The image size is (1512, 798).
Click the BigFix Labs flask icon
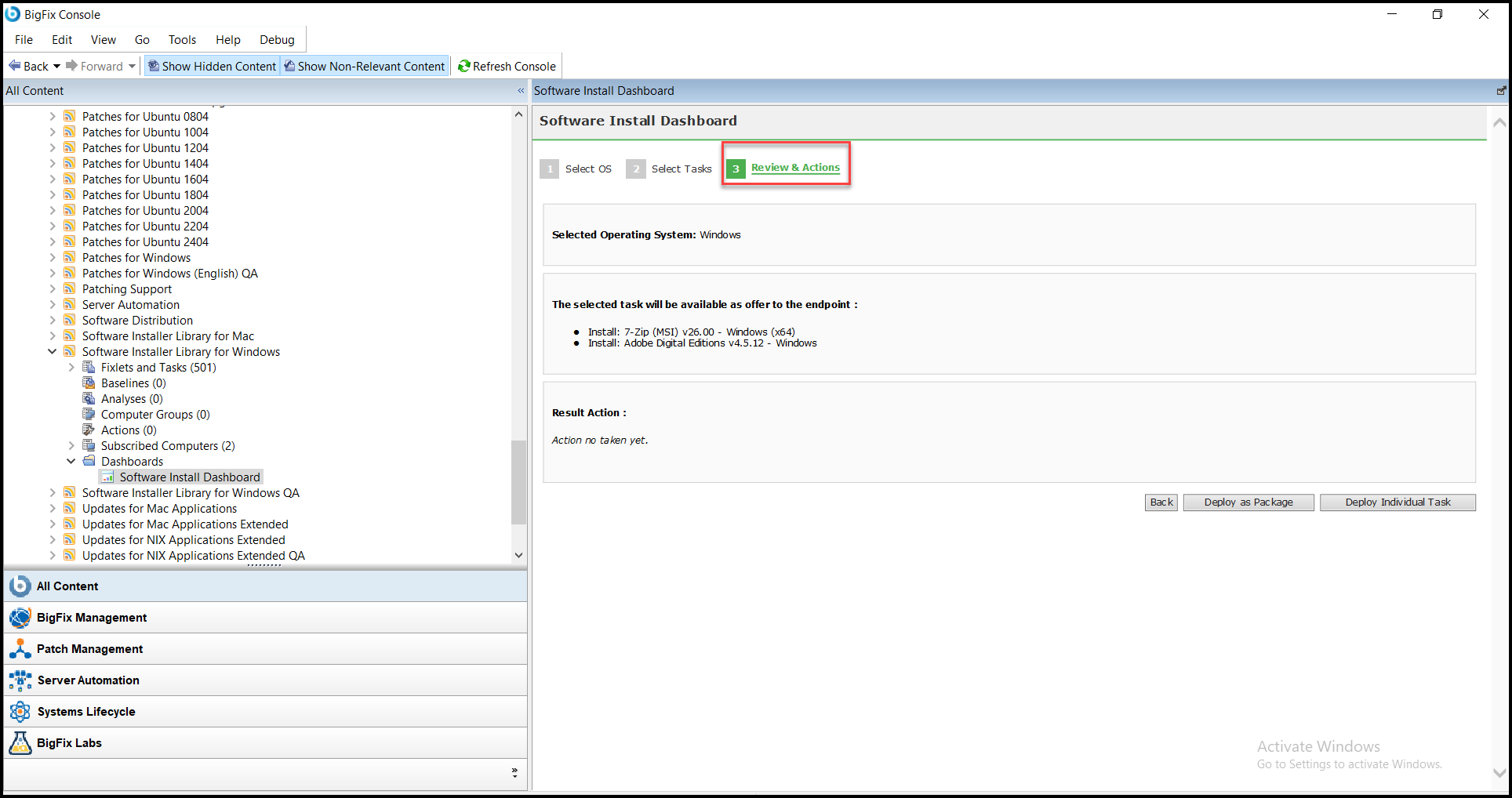click(x=20, y=742)
